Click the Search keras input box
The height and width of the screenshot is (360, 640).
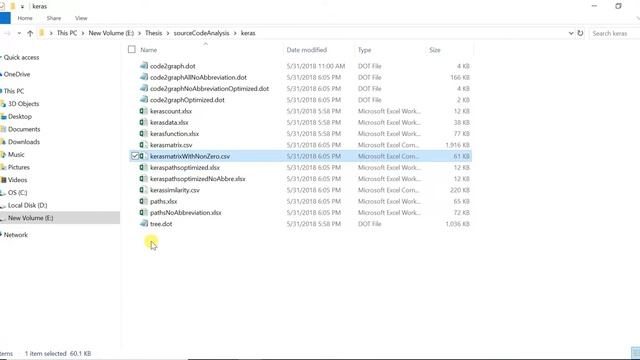613,33
